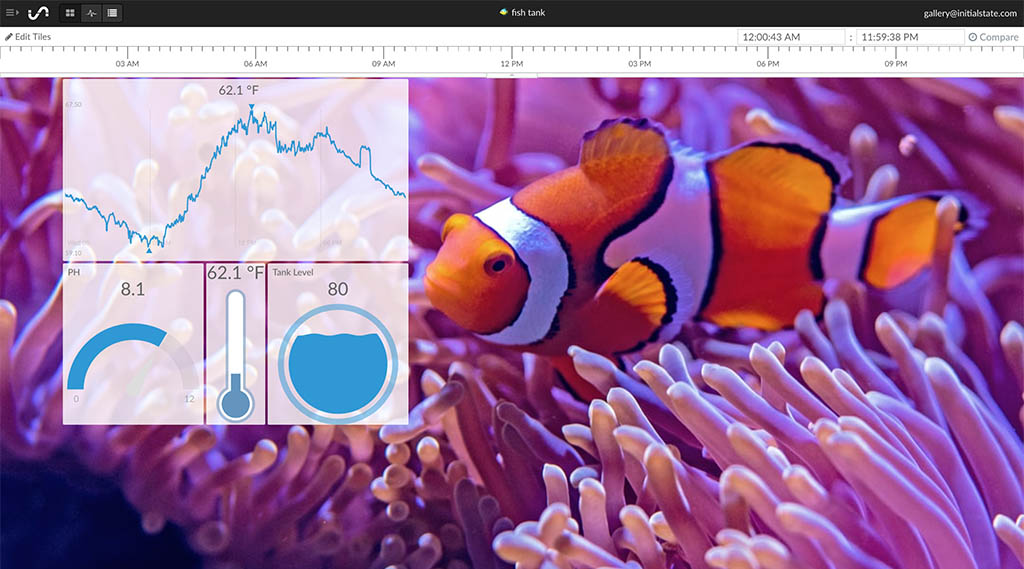The image size is (1024, 569).
Task: Click the 09 PM timeline mark
Action: pos(895,63)
